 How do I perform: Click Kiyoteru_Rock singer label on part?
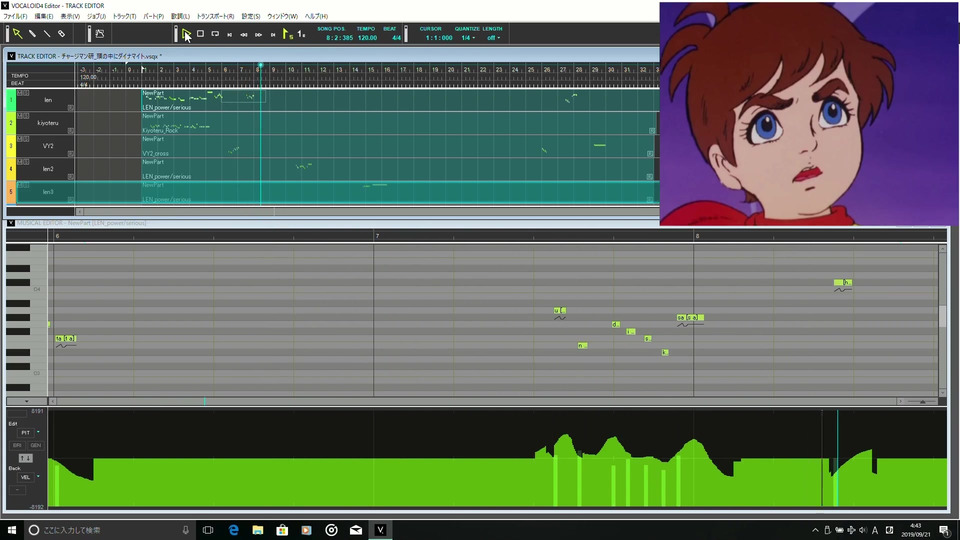(160, 130)
